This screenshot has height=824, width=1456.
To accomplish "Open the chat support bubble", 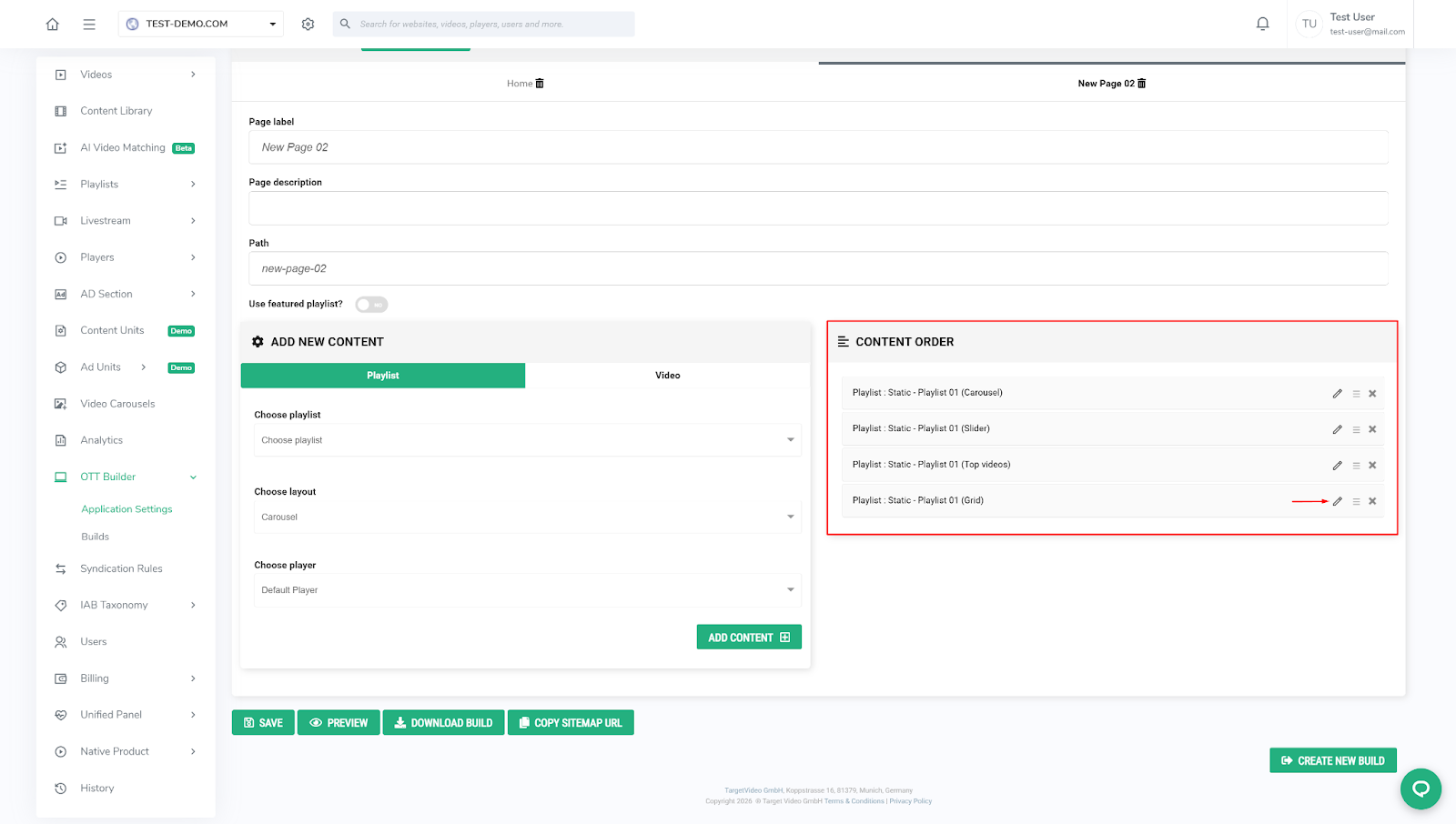I will point(1420,789).
